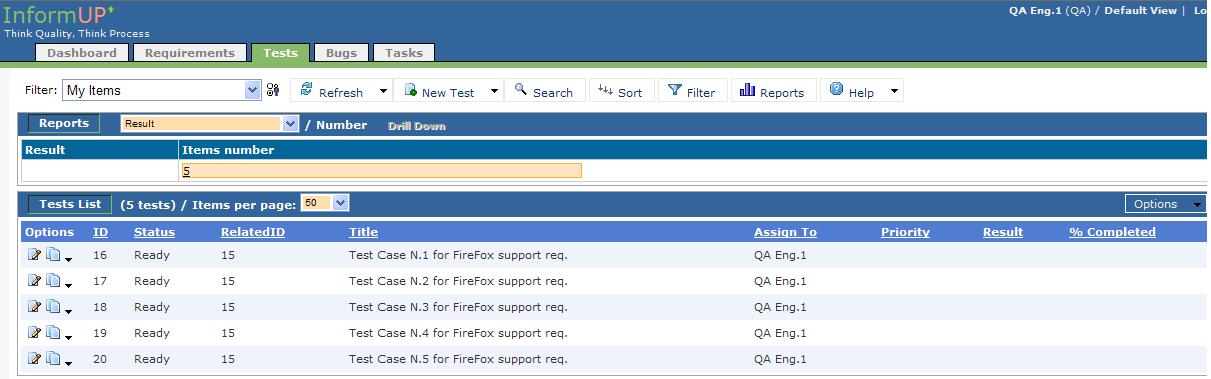This screenshot has width=1211, height=379.
Task: Sort the list by ID column
Action: coord(100,232)
